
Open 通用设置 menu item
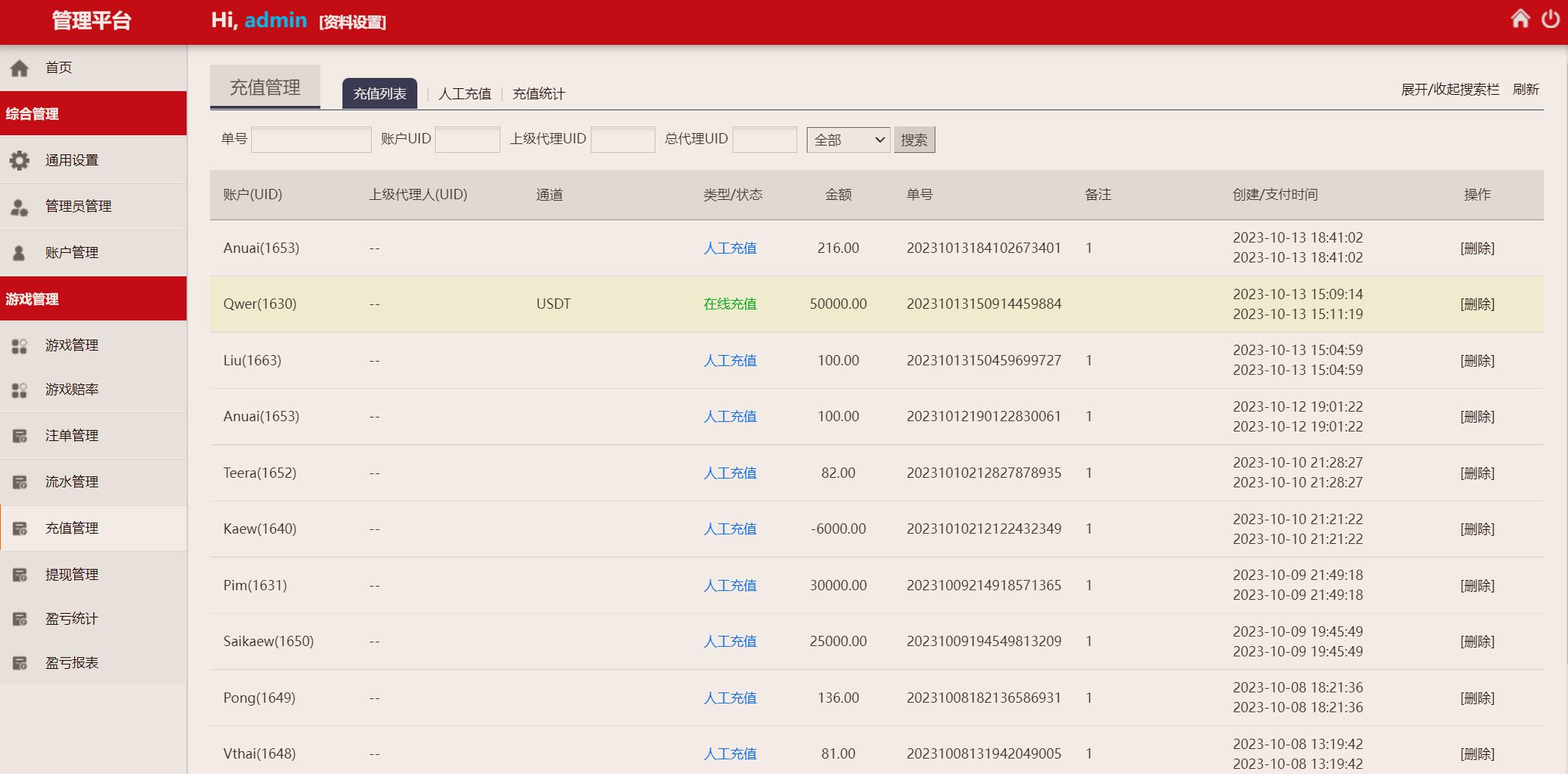pos(93,160)
